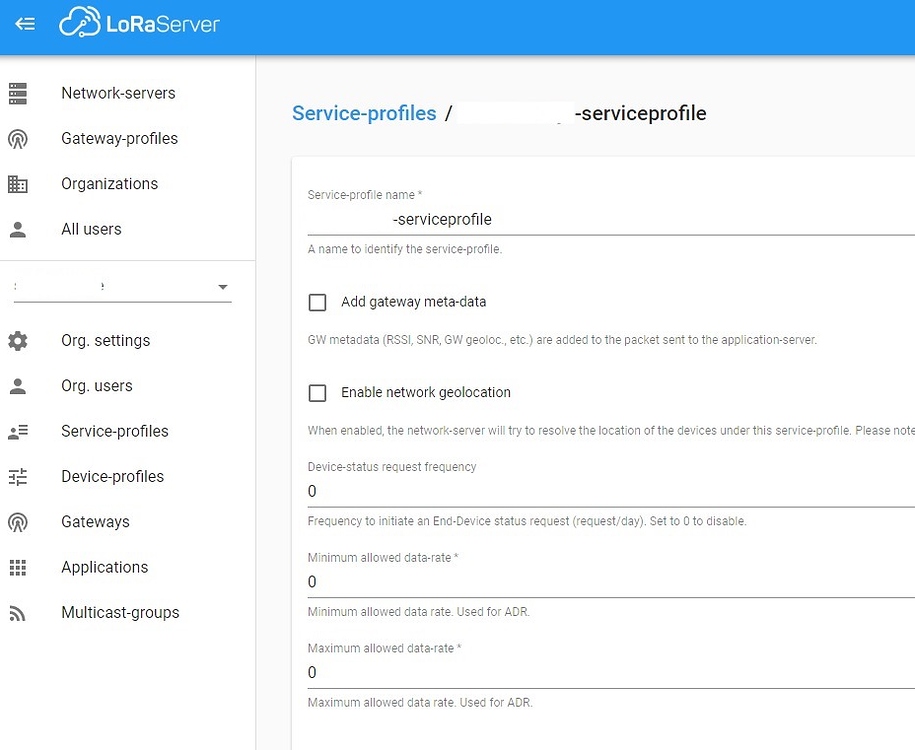Select the Network-servers sidebar icon
The height and width of the screenshot is (750, 915).
19,93
